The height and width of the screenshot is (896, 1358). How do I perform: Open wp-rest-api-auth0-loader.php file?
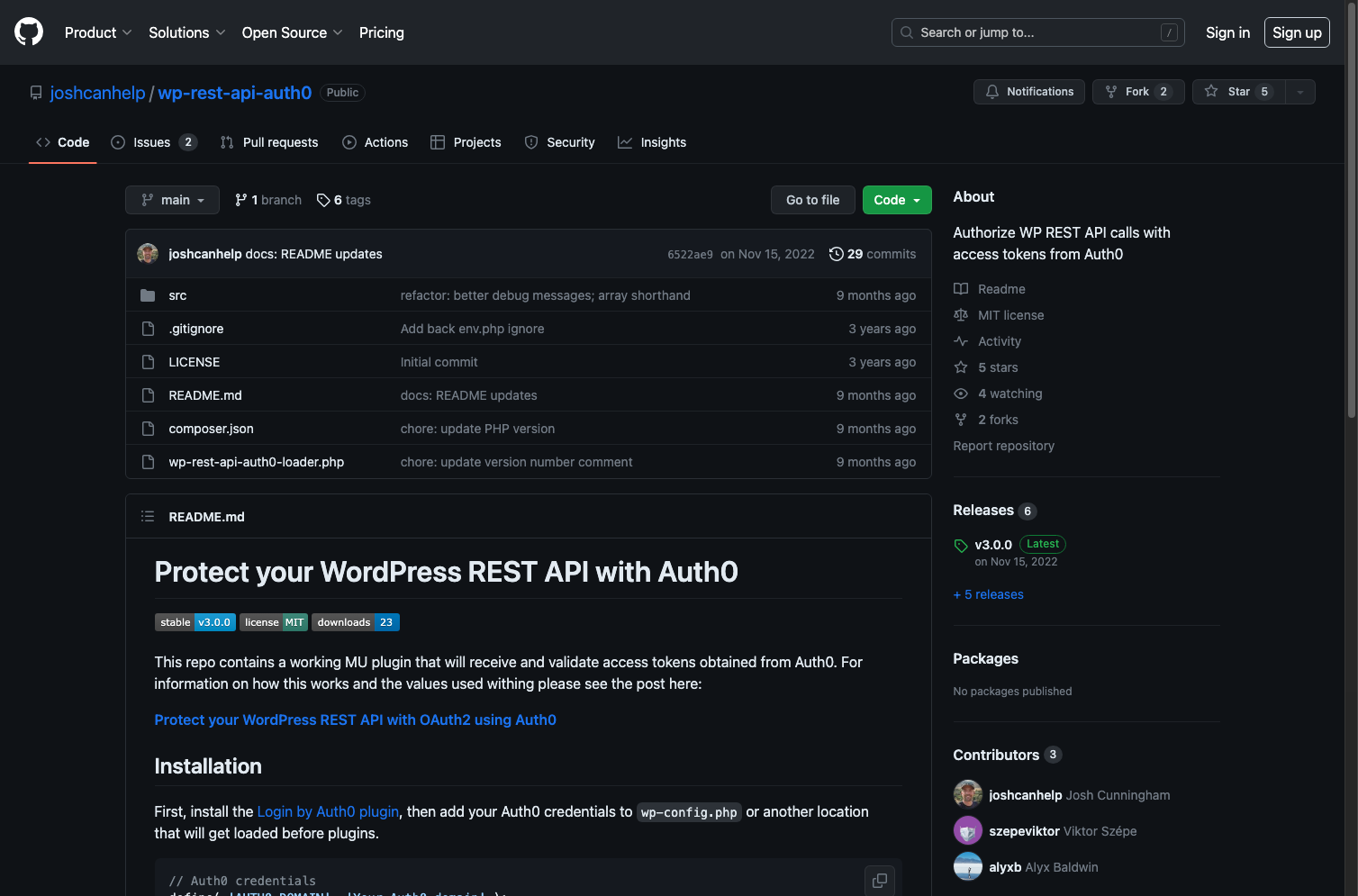tap(257, 462)
